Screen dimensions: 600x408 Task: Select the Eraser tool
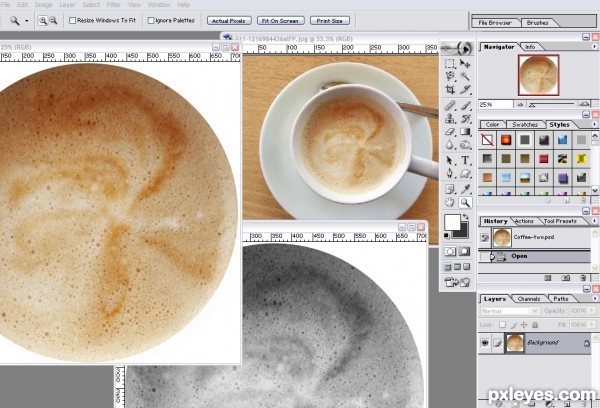450,132
